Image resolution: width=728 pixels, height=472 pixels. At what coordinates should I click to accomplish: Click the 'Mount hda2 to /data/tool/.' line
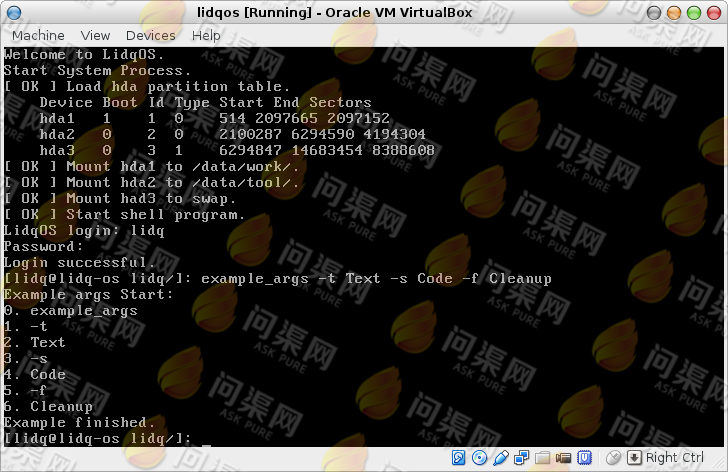coord(151,183)
